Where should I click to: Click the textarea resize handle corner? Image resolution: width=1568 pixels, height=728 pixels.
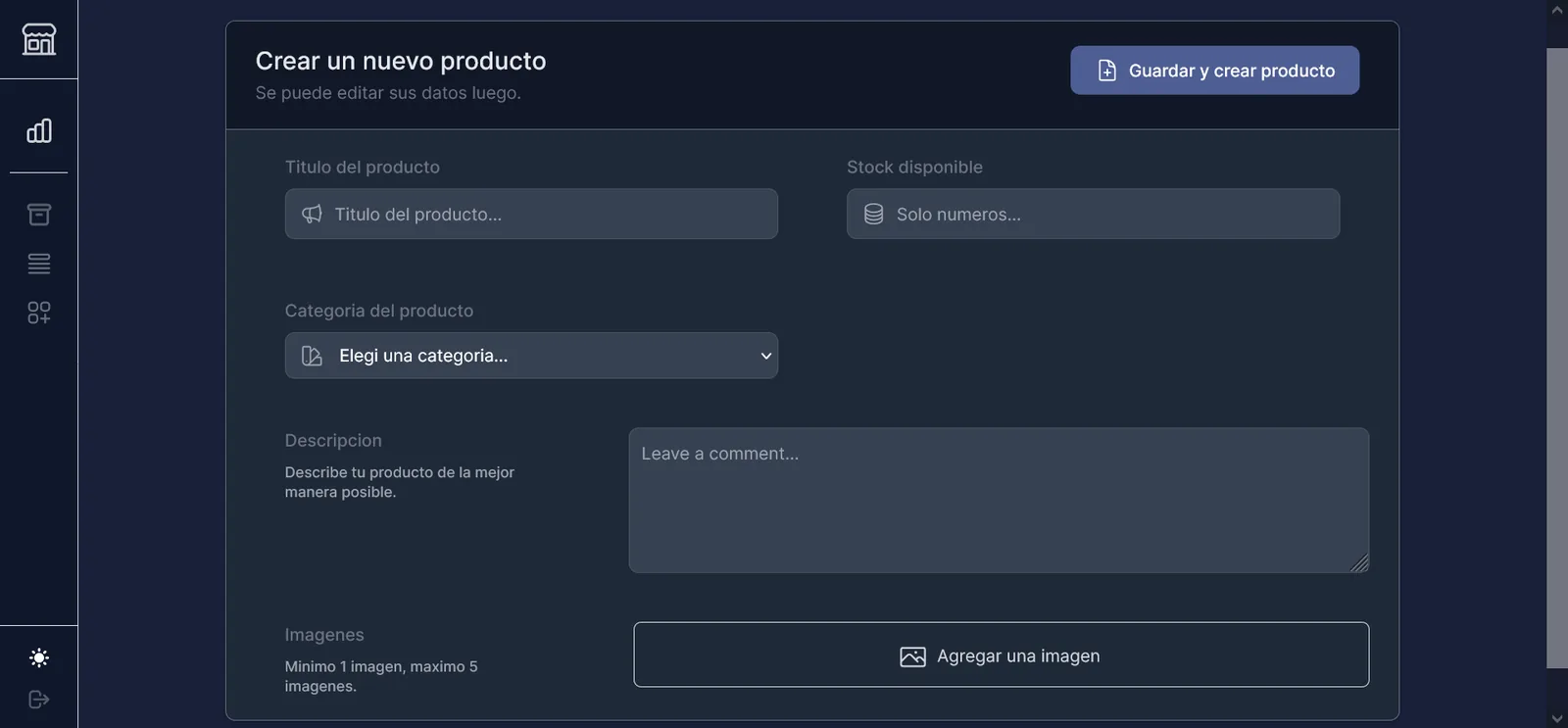pyautogui.click(x=1359, y=563)
